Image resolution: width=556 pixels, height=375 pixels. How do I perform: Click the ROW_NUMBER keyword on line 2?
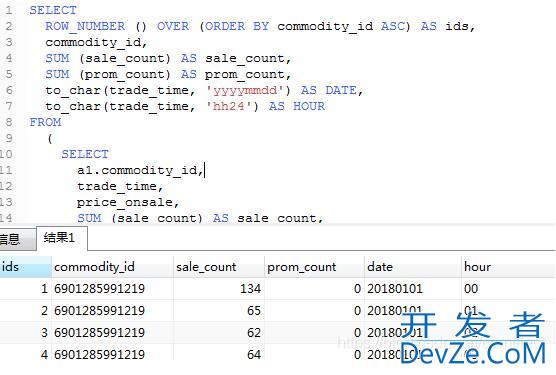[x=85, y=26]
